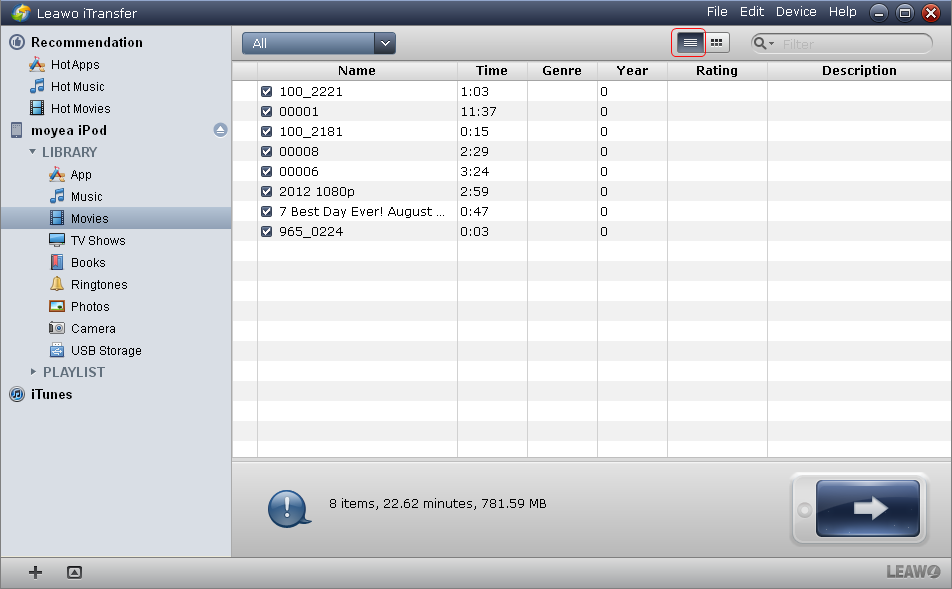Open the Device menu
952x589 pixels.
(796, 12)
